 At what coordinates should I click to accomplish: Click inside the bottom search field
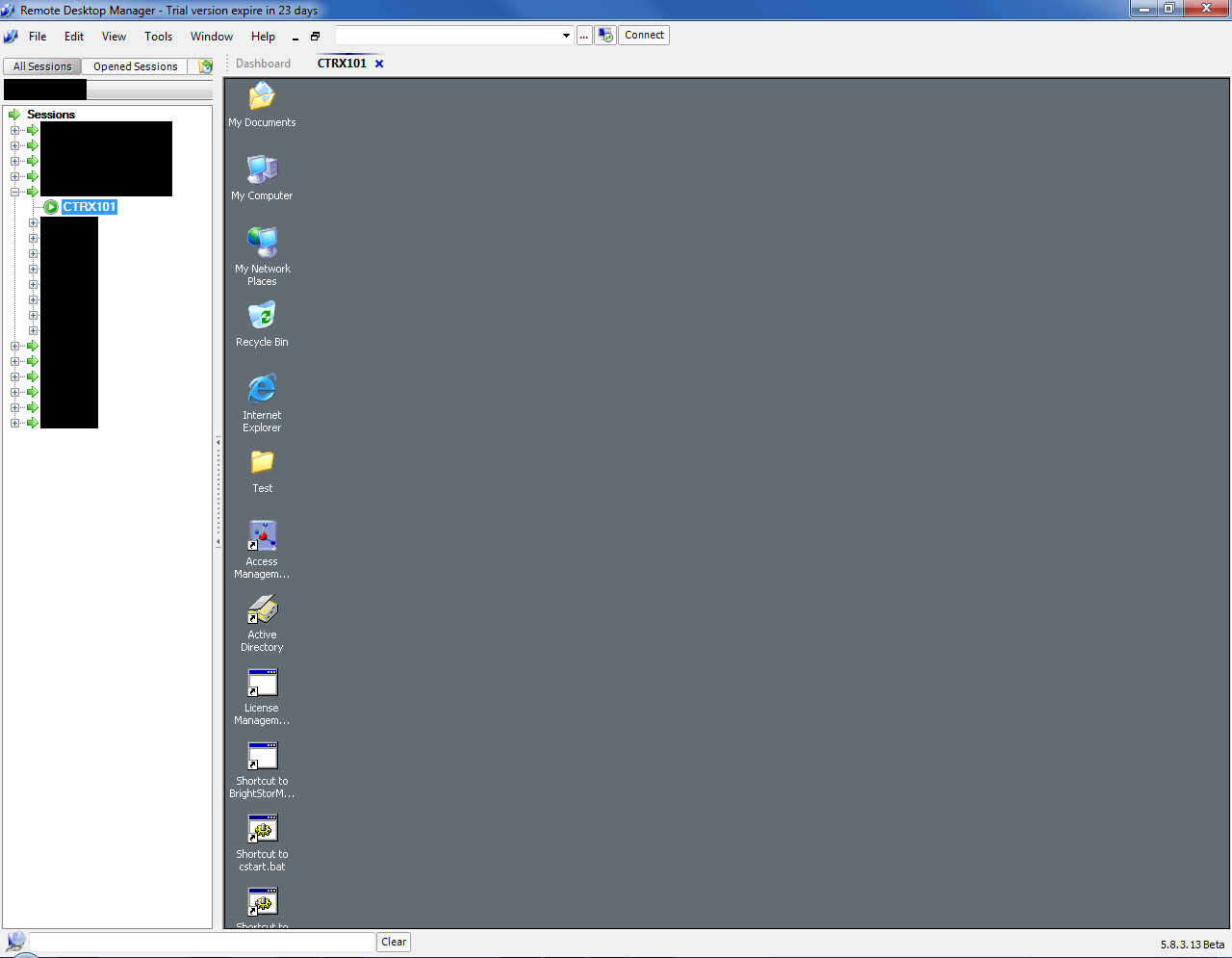(x=202, y=942)
